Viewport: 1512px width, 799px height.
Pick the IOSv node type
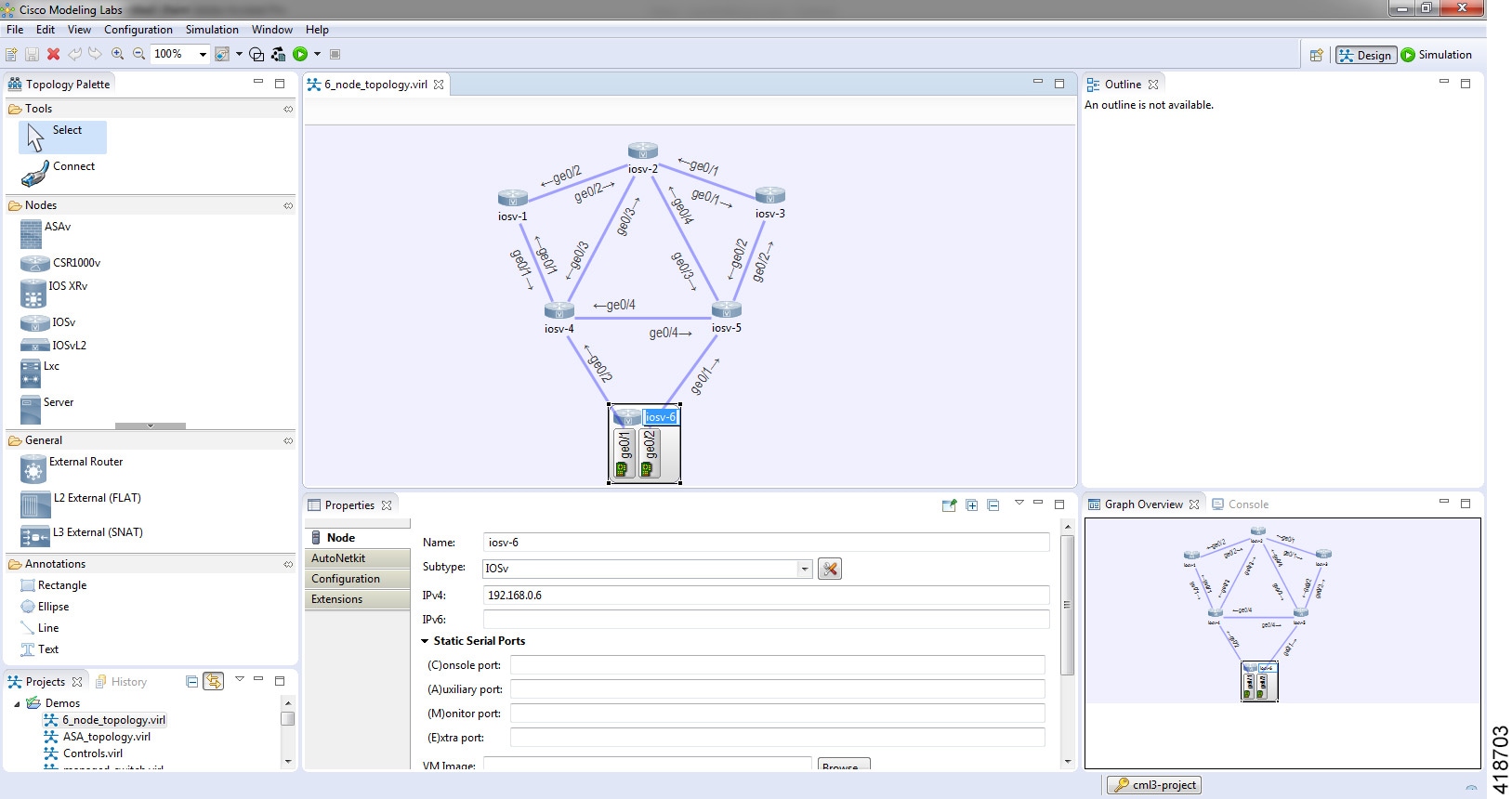(x=48, y=322)
